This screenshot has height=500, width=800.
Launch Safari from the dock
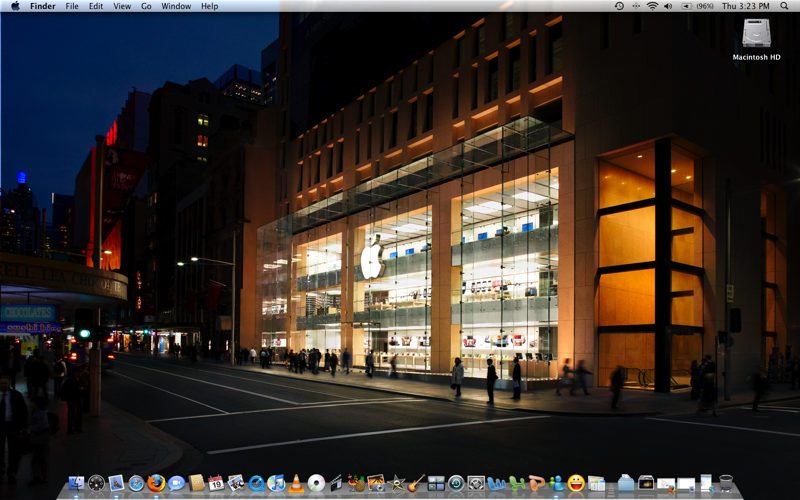point(136,483)
